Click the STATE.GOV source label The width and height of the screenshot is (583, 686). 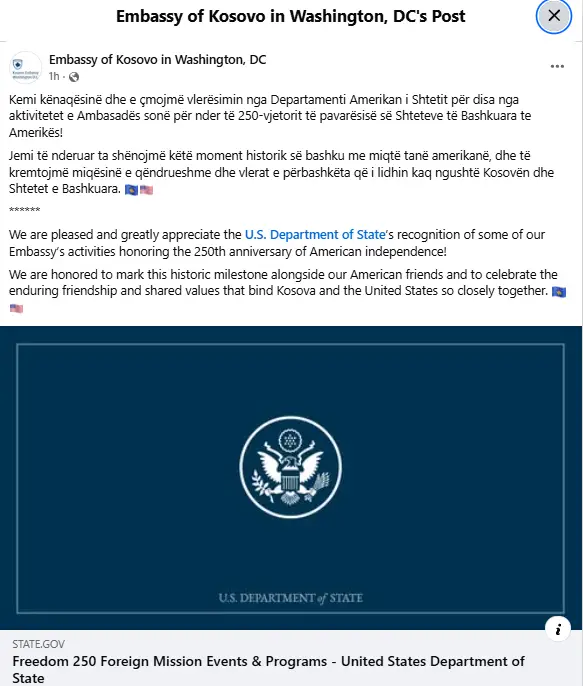(38, 644)
